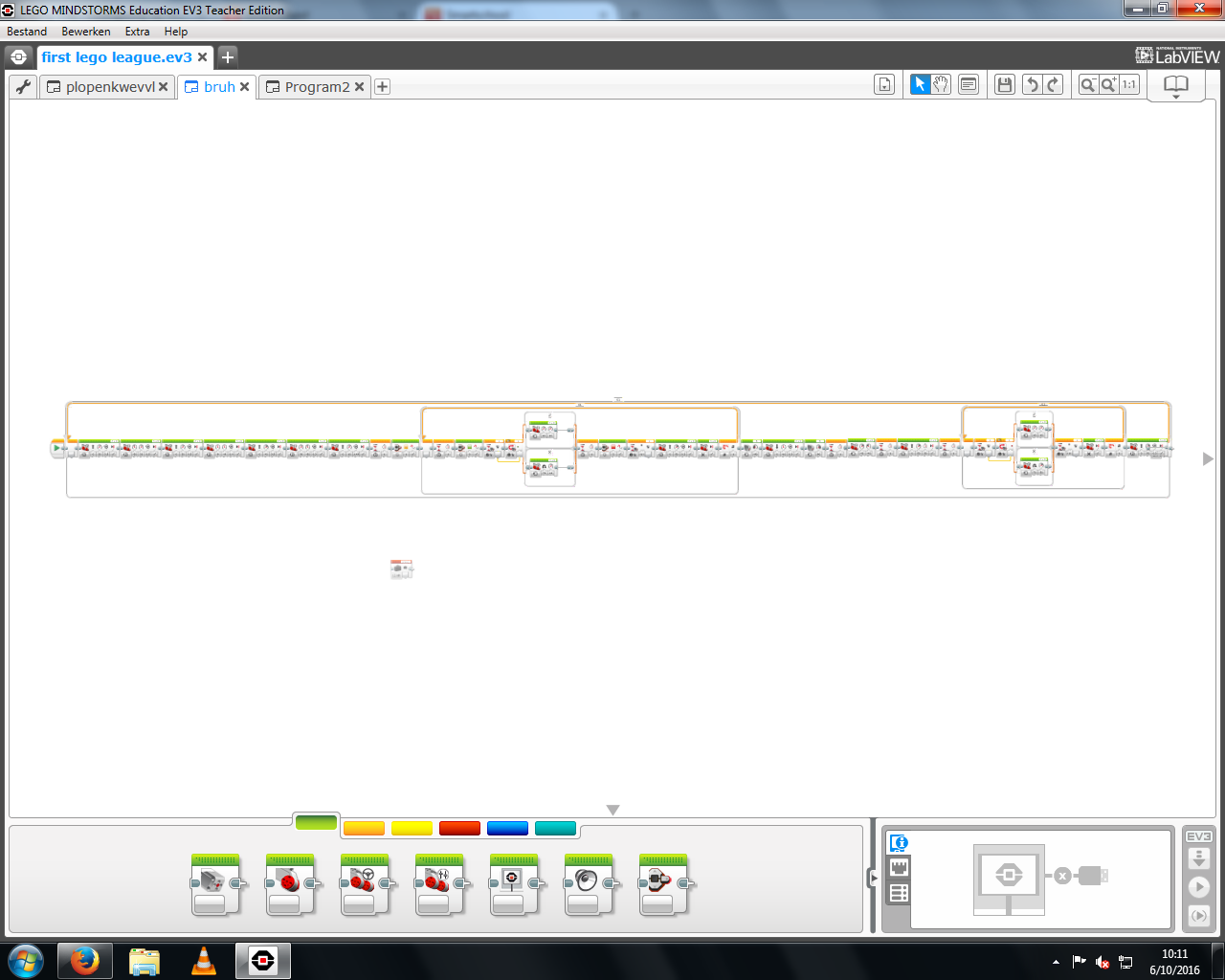1225x980 pixels.
Task: Open the Available Bricks tab
Action: click(899, 893)
